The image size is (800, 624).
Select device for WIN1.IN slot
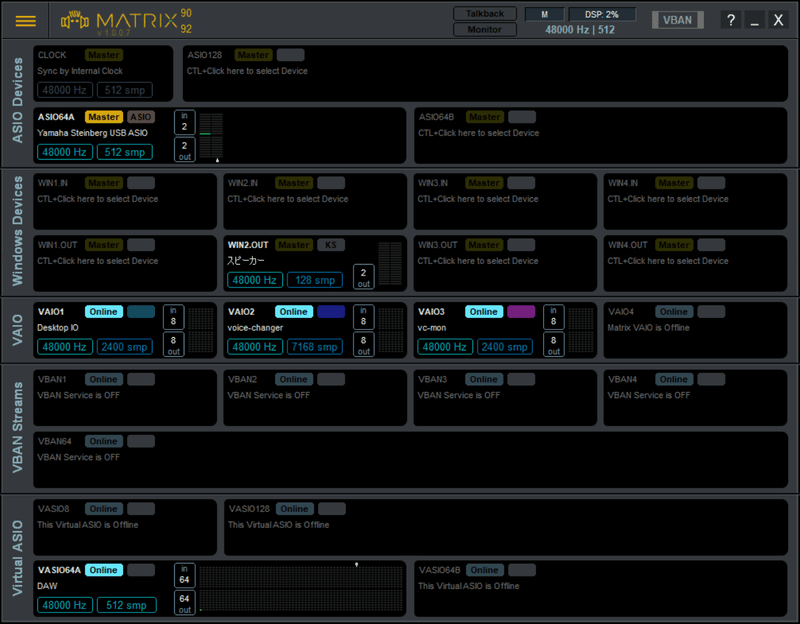[97, 199]
